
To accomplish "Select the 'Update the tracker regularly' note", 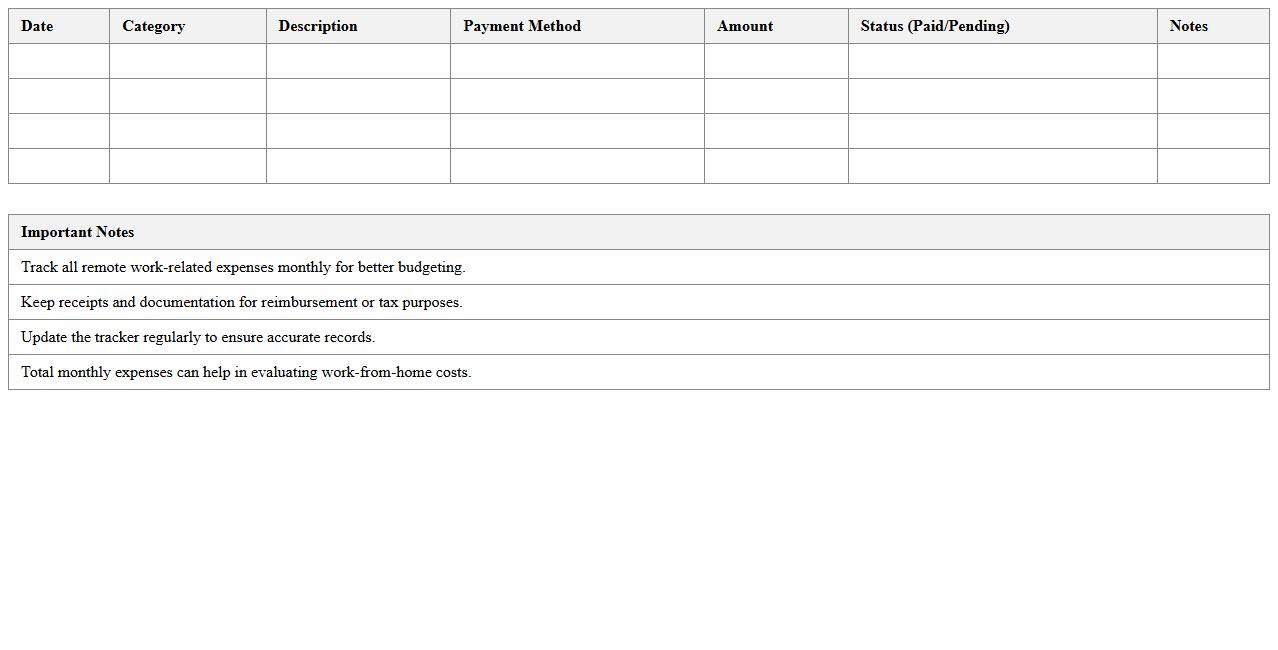I will (198, 337).
